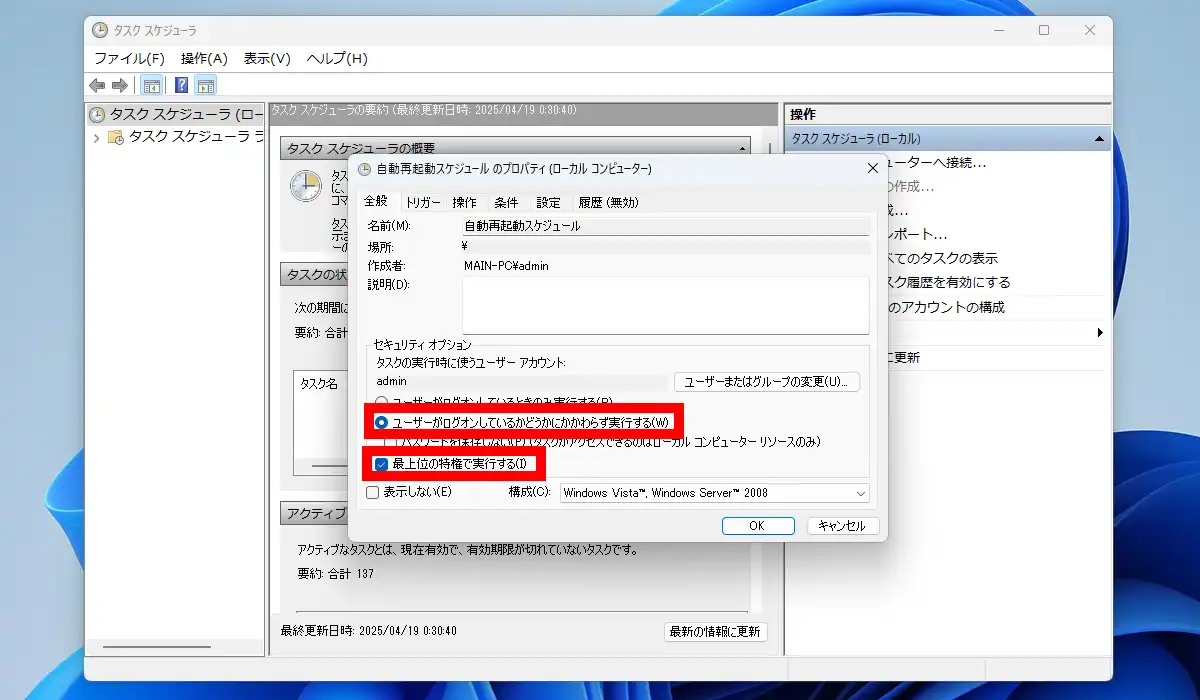The height and width of the screenshot is (700, 1200).
Task: Open the 表示(V) menu
Action: pyautogui.click(x=267, y=58)
